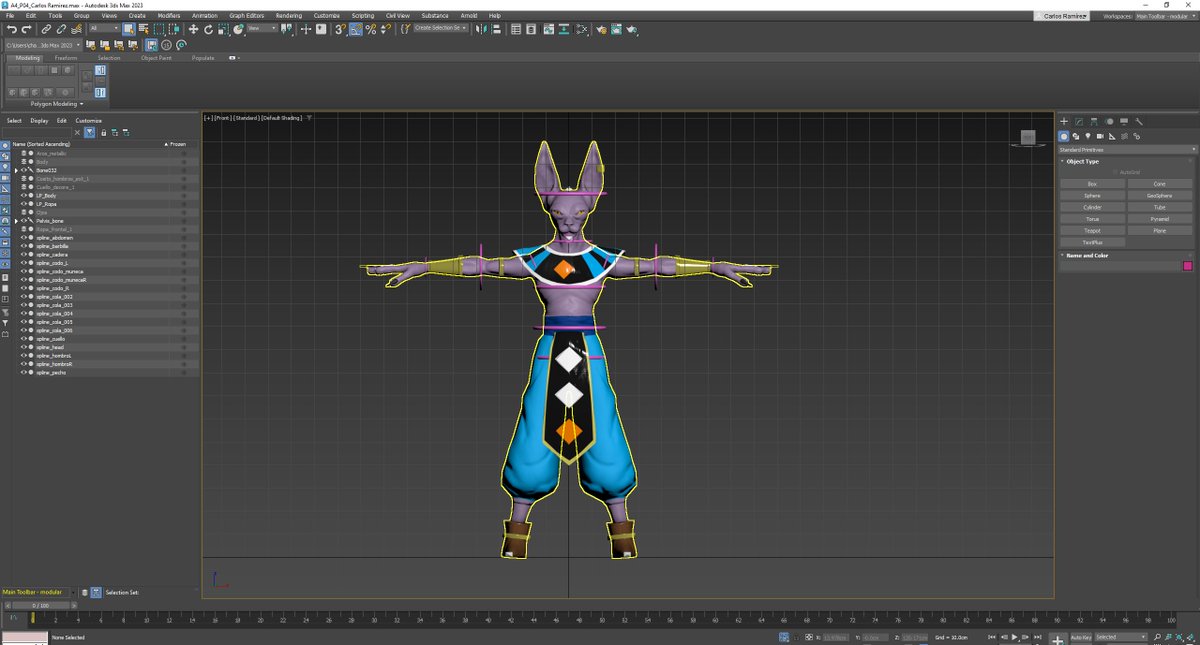The image size is (1200, 645).
Task: Open the Hierarchy command panel tab
Action: (x=1094, y=121)
